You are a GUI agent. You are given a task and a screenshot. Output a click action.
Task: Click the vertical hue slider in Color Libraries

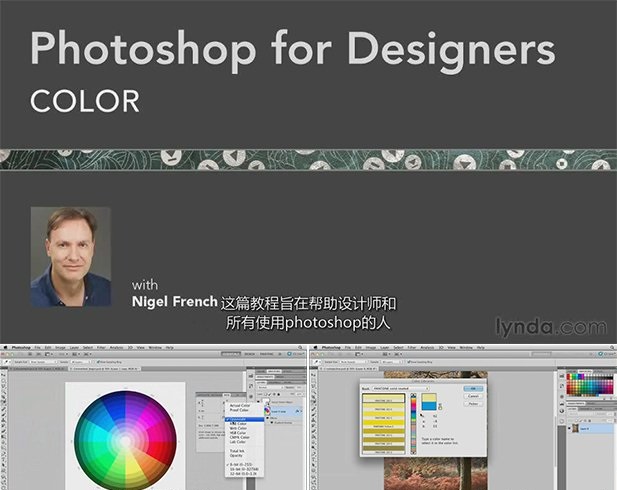click(x=413, y=424)
